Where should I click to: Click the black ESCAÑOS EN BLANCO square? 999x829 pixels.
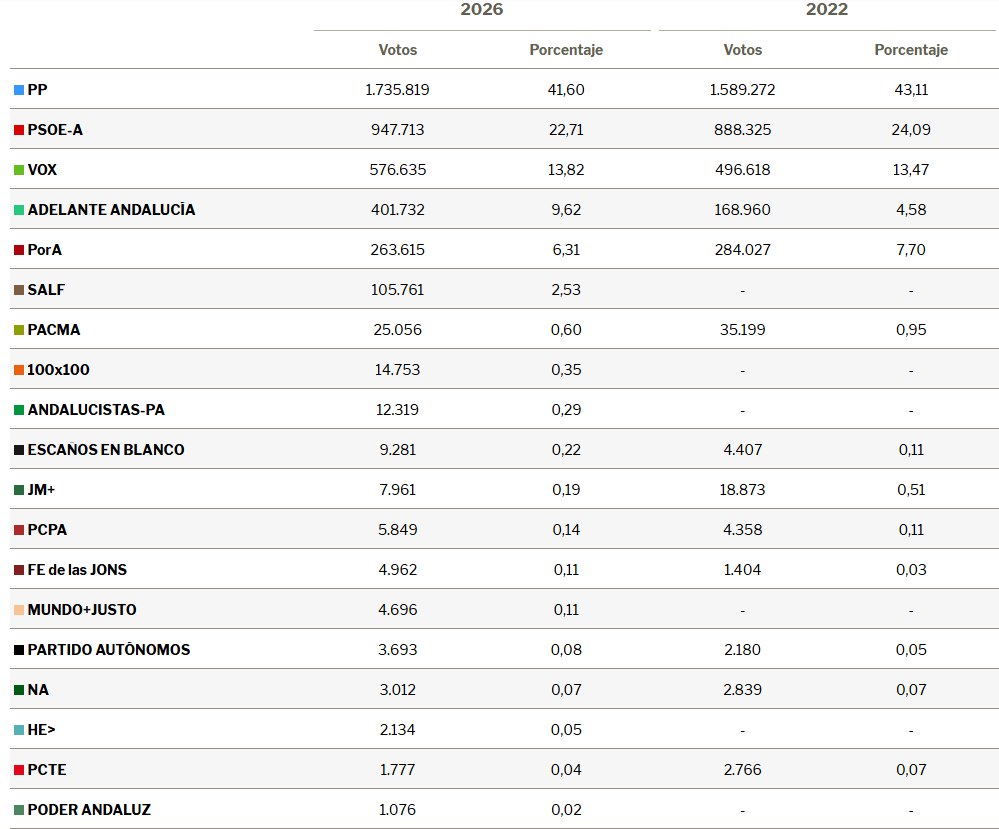(x=19, y=451)
